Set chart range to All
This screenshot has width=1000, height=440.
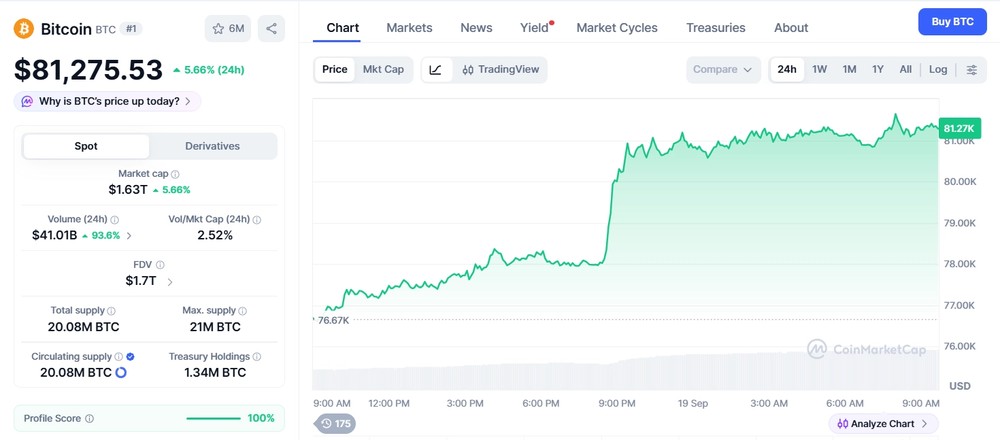point(906,70)
